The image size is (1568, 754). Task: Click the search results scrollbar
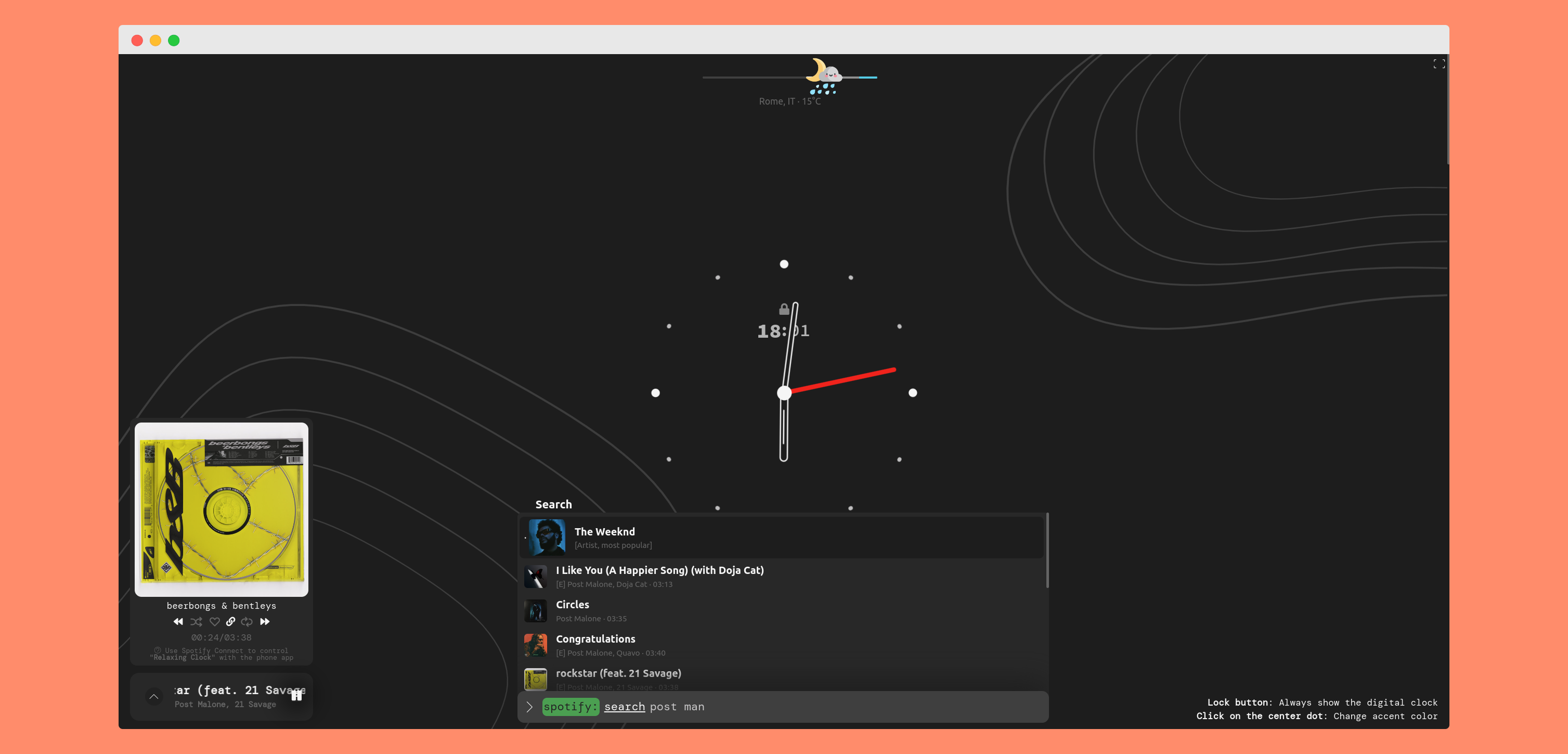click(x=1047, y=551)
